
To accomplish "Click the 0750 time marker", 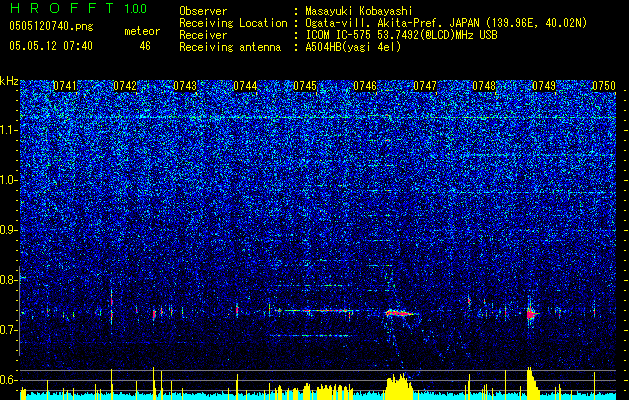I will click(604, 86).
